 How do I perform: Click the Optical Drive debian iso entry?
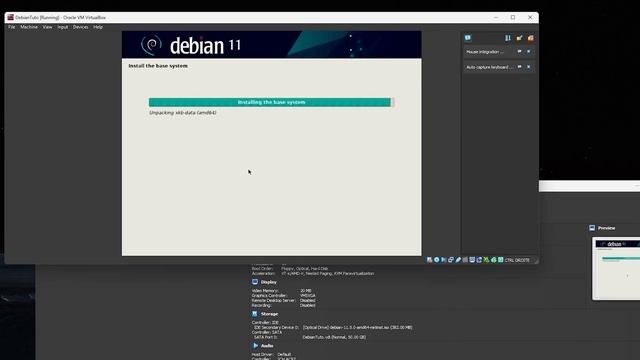[x=358, y=327]
